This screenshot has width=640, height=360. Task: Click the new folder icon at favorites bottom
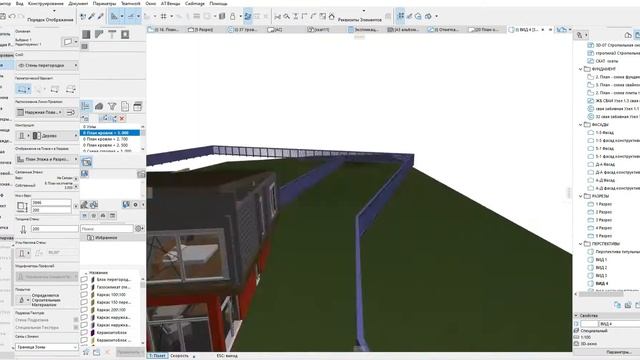pos(96,352)
